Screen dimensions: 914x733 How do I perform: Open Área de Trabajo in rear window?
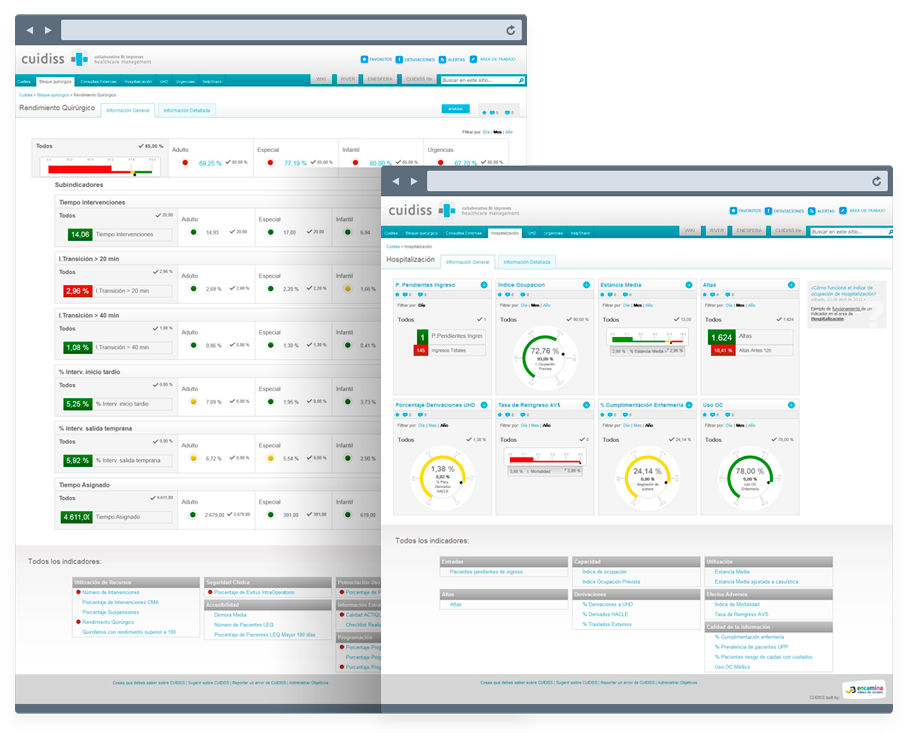coord(493,59)
